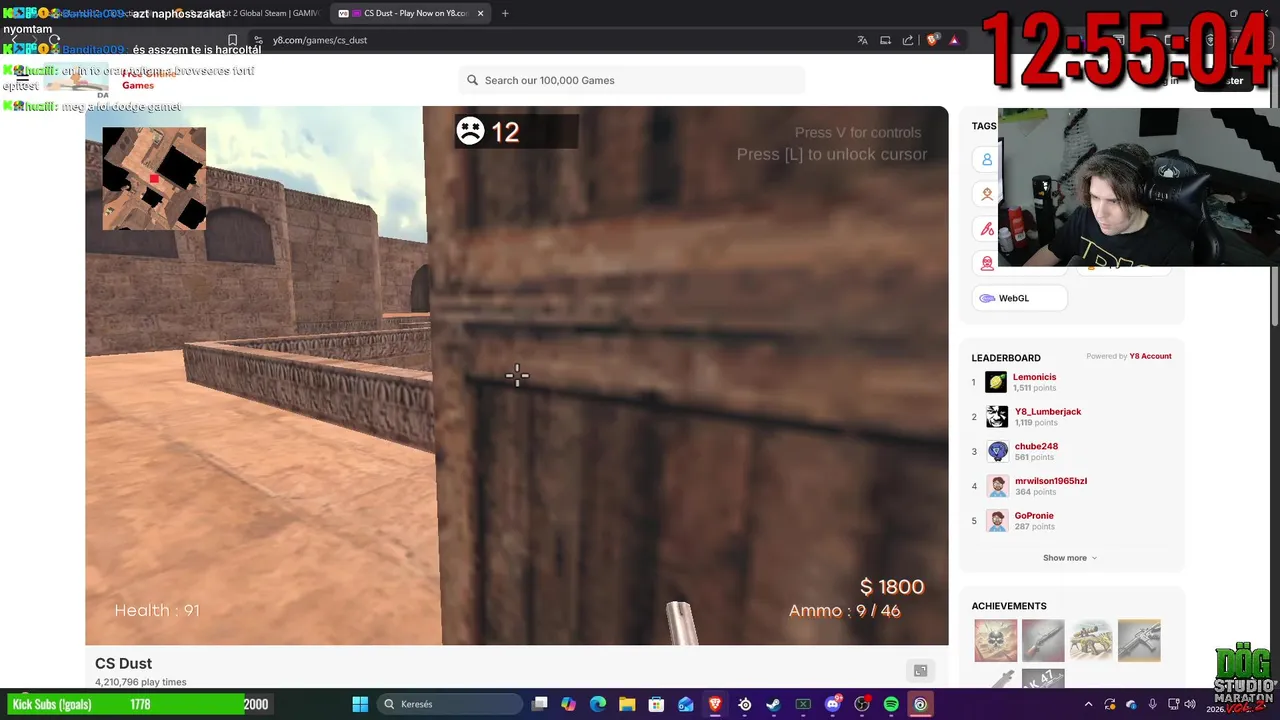The width and height of the screenshot is (1280, 720).
Task: Click the Search our 100,000 Games field
Action: pyautogui.click(x=632, y=80)
